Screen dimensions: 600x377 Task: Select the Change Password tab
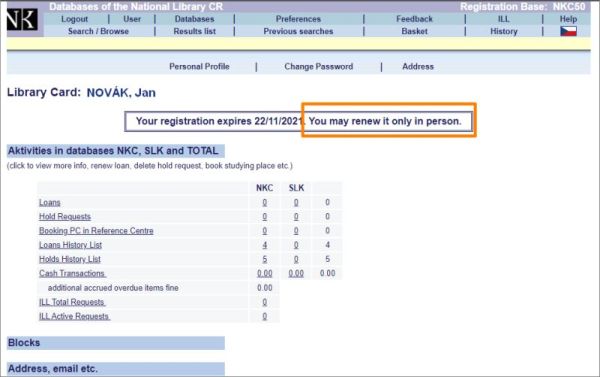pyautogui.click(x=319, y=67)
